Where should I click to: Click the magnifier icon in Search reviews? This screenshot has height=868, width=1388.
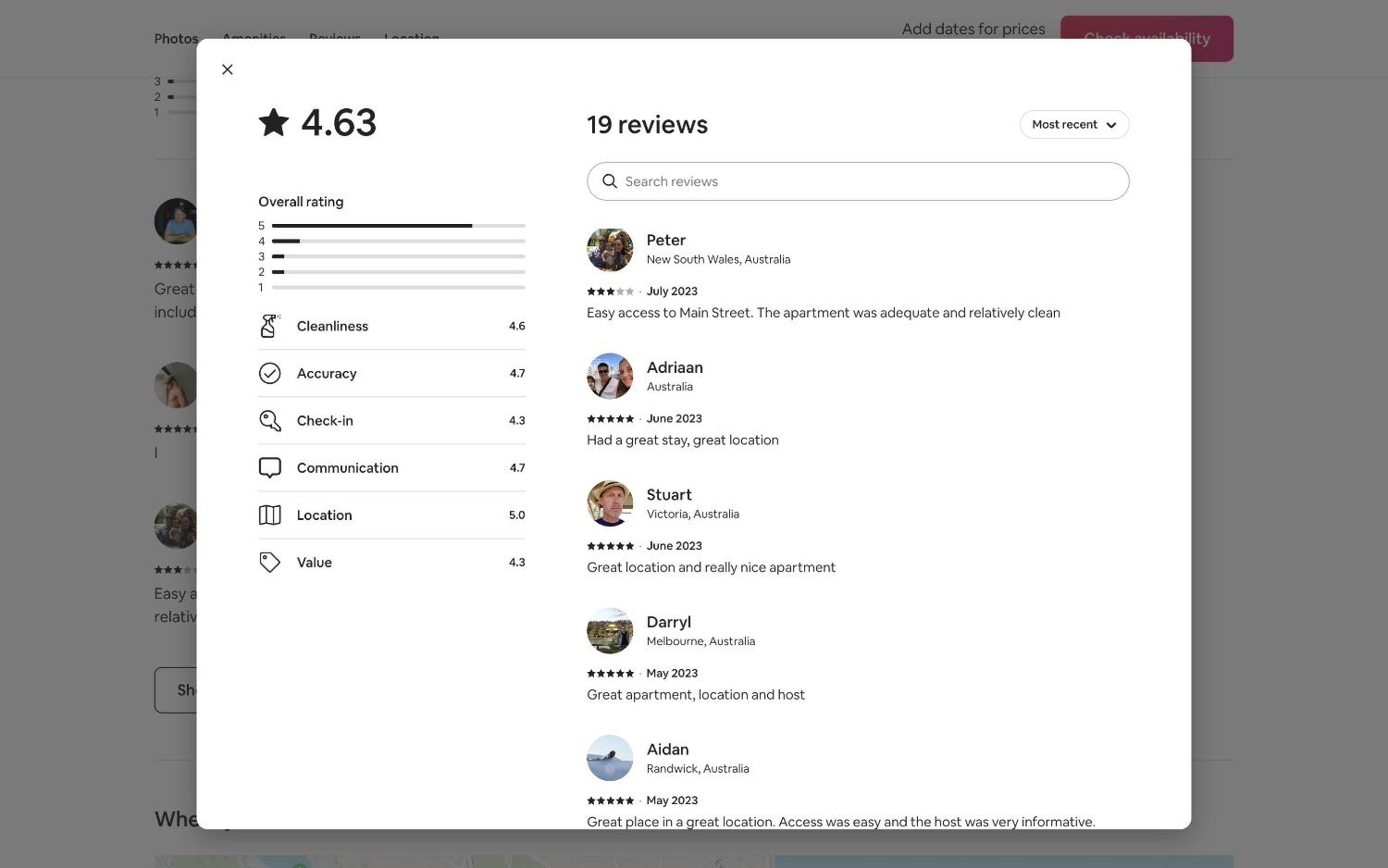(610, 181)
